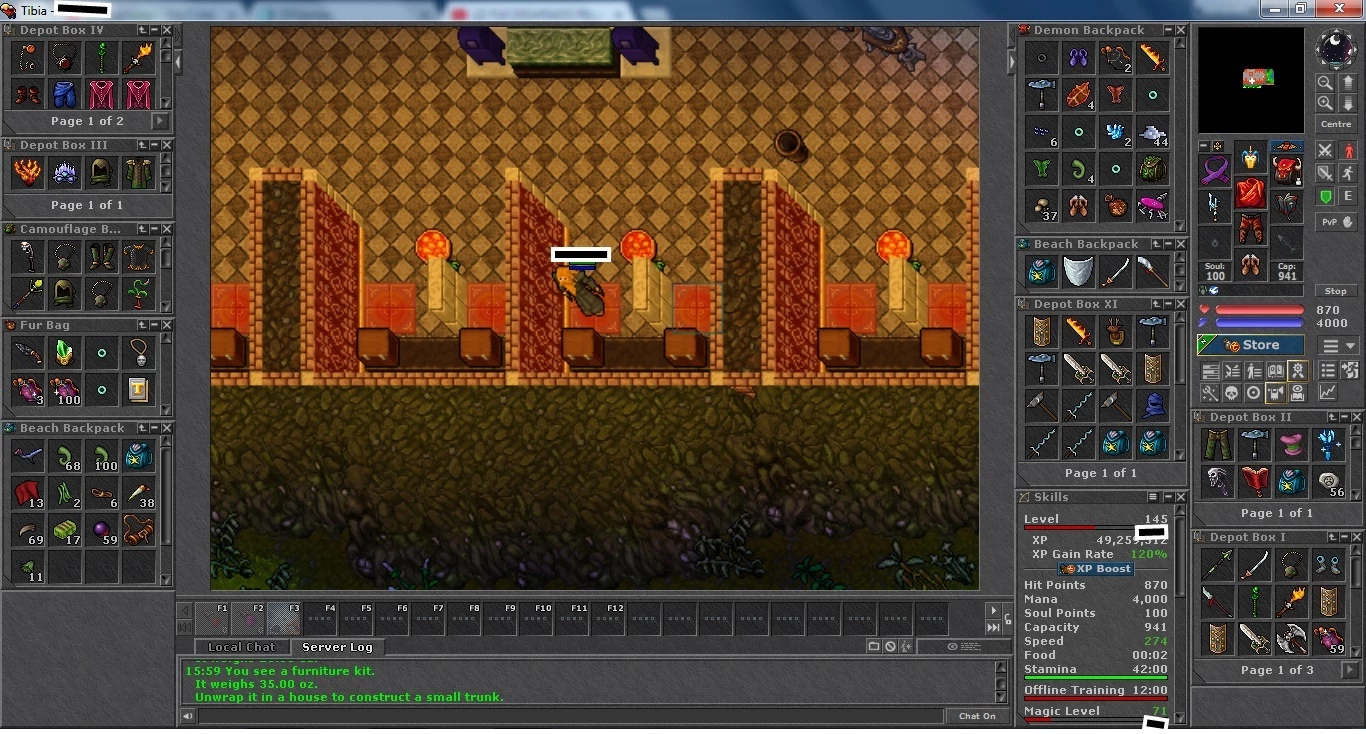Select the skull amulet in Fur Bag
Image resolution: width=1366 pixels, height=734 pixels.
click(138, 353)
